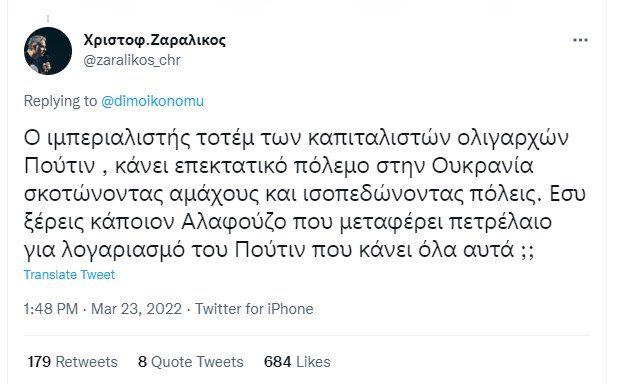Open the author's profile avatar picture
Viewport: 618px width, 384px height.
(x=48, y=51)
